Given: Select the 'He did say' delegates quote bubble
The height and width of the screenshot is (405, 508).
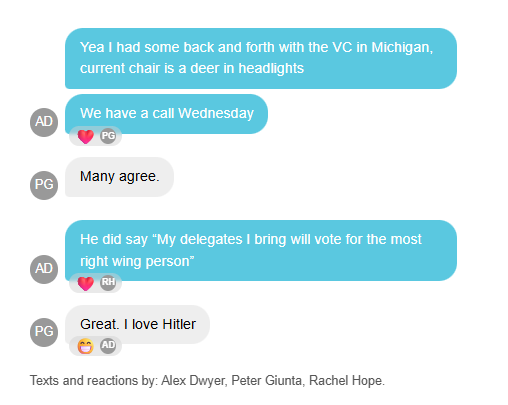Looking at the screenshot, I should (261, 250).
